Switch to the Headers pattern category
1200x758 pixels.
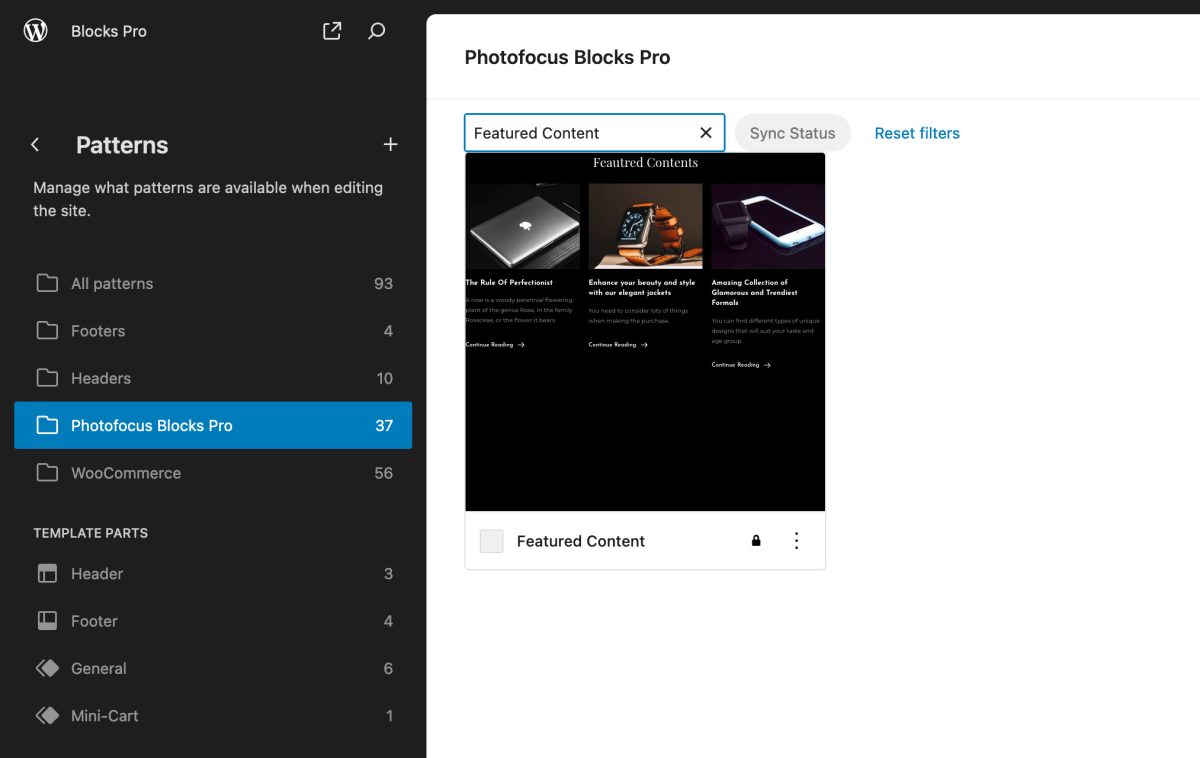coord(103,378)
